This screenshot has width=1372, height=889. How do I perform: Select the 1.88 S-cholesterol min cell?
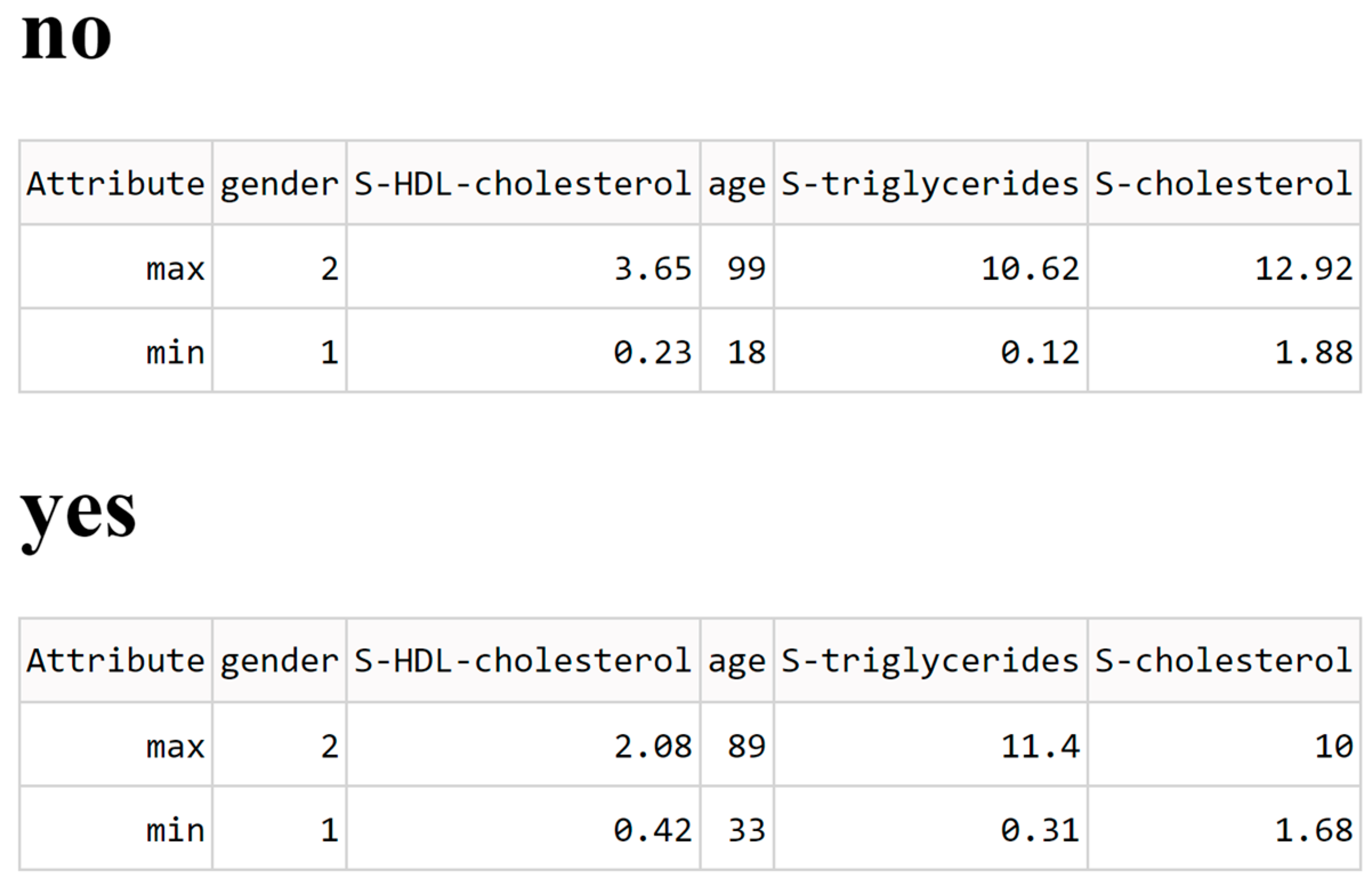(1313, 352)
